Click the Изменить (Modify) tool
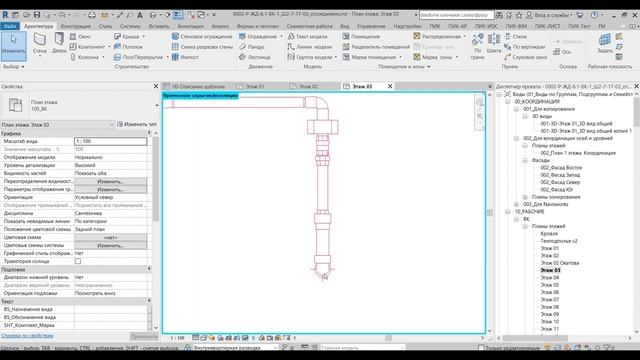The height and width of the screenshot is (360, 640). tap(13, 45)
